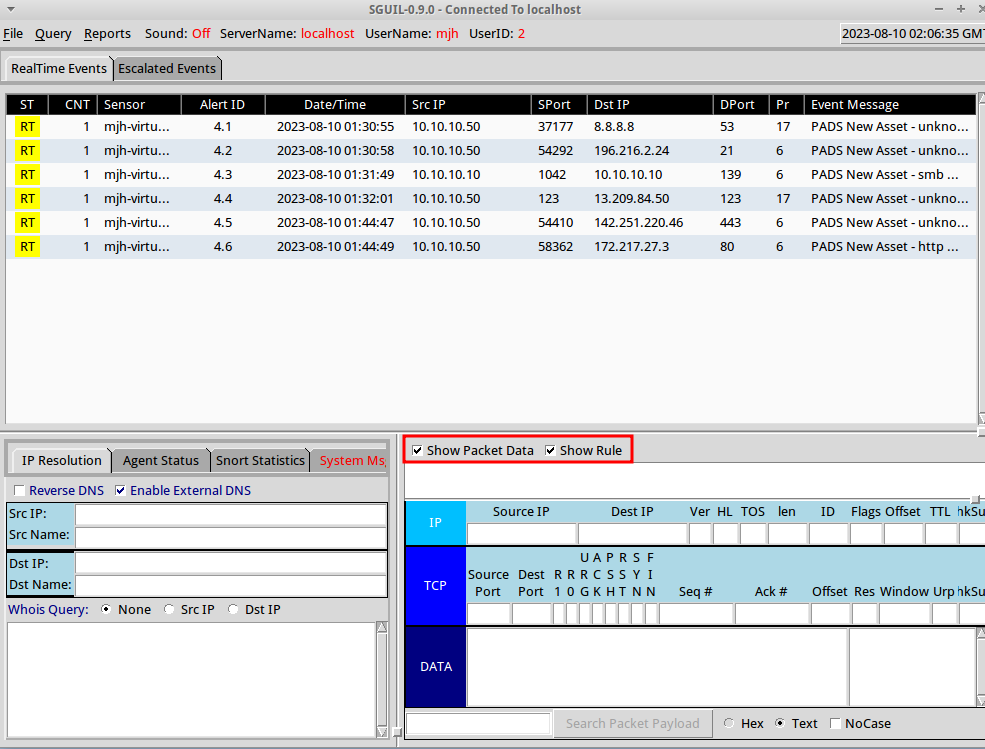Click the GMT clock display
Viewport: 985px width, 749px height.
(x=913, y=34)
